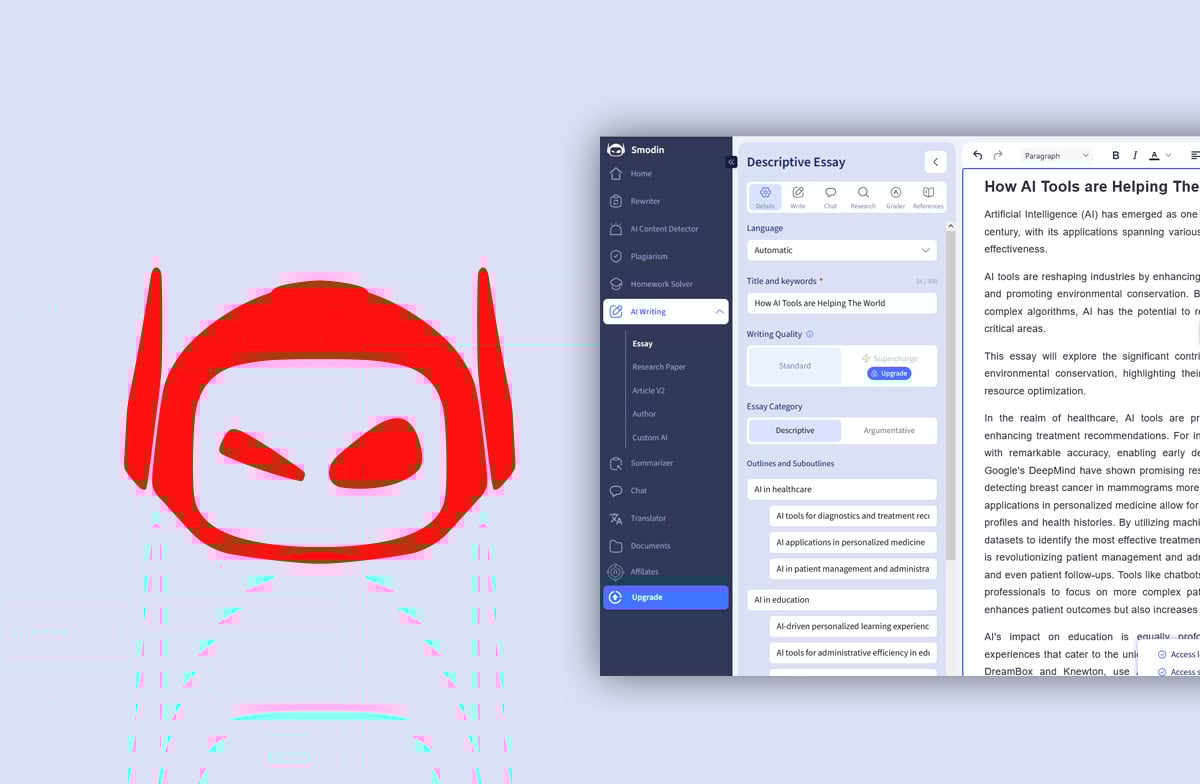
Task: Click the Smodin logo in the sidebar
Action: click(616, 150)
